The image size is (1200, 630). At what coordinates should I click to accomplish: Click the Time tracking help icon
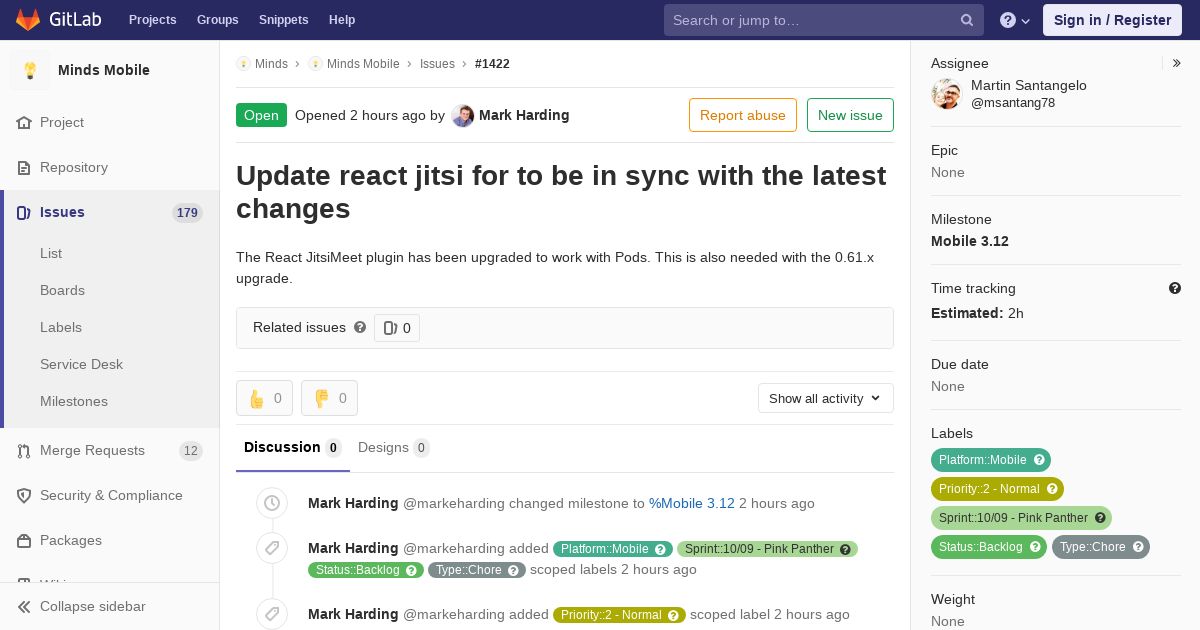point(1175,288)
